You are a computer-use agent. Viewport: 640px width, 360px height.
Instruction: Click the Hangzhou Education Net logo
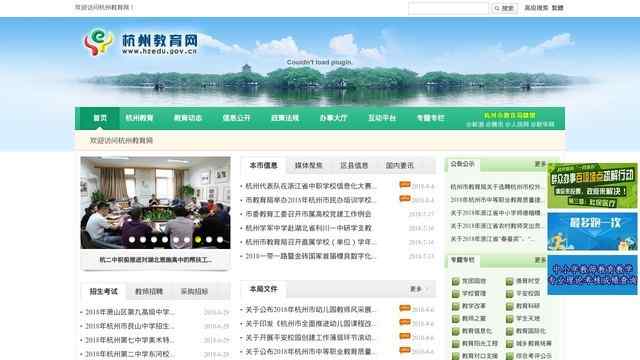(140, 42)
